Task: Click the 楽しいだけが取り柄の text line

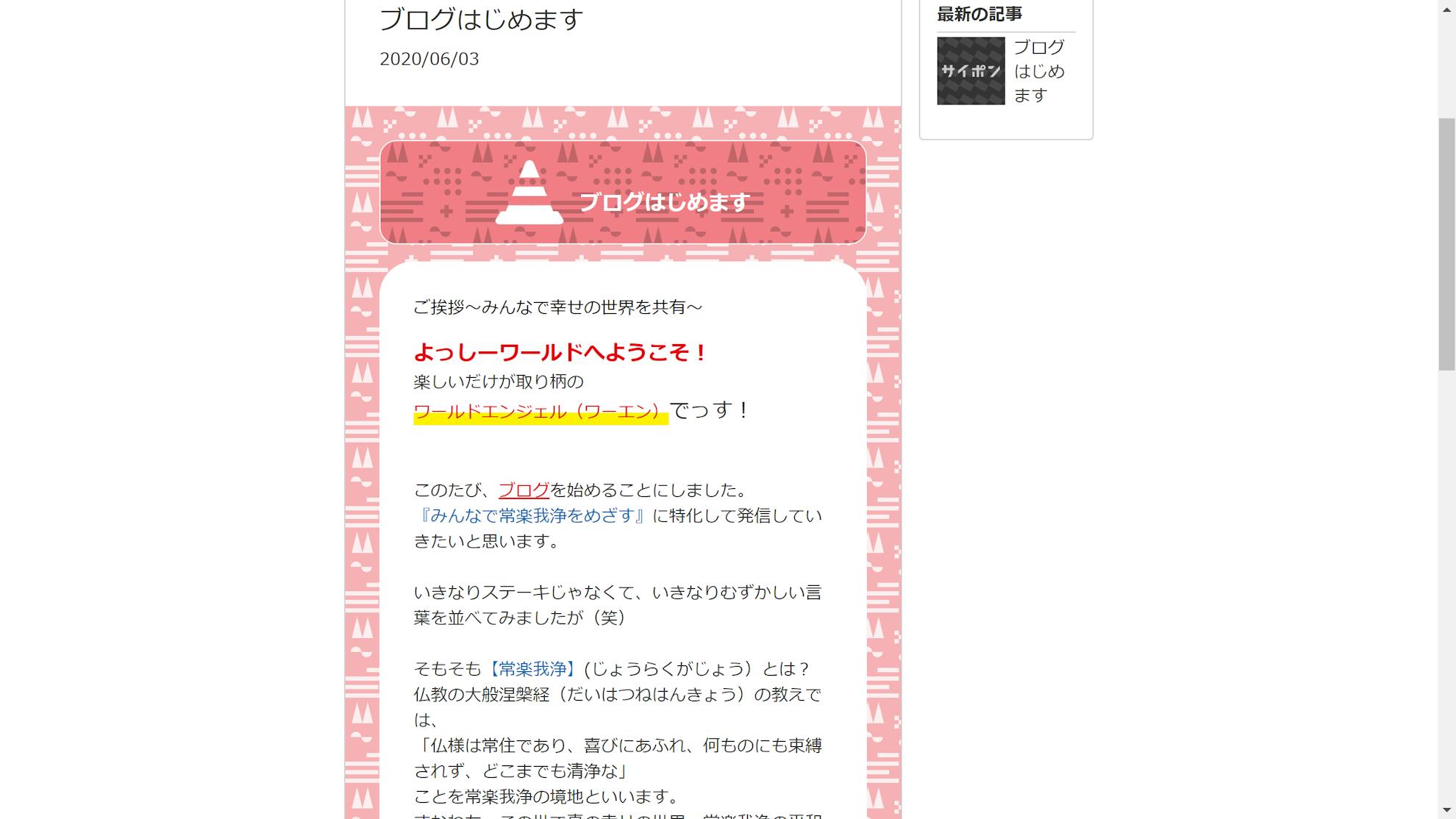Action: pyautogui.click(x=499, y=382)
